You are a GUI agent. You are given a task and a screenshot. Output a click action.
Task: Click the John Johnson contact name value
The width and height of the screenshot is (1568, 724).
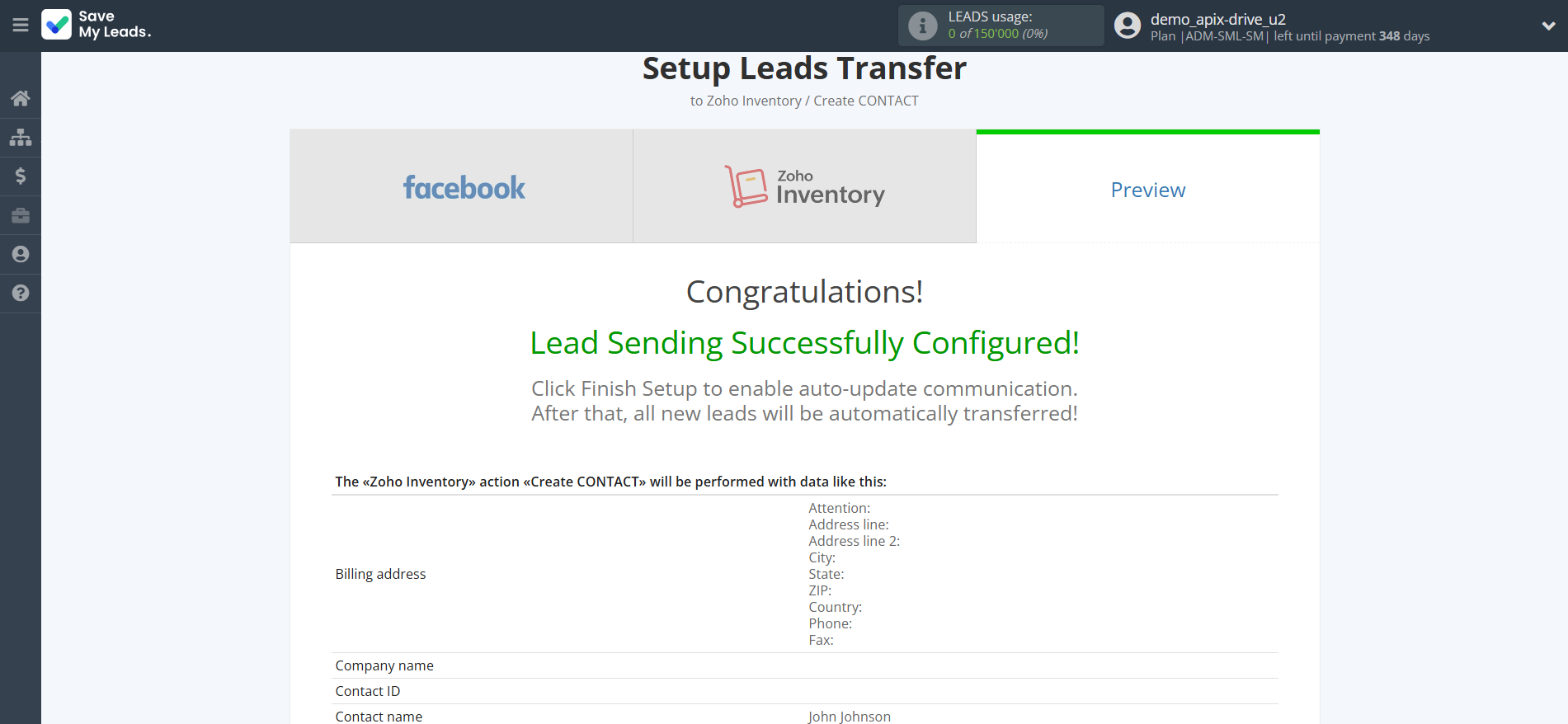tap(849, 717)
